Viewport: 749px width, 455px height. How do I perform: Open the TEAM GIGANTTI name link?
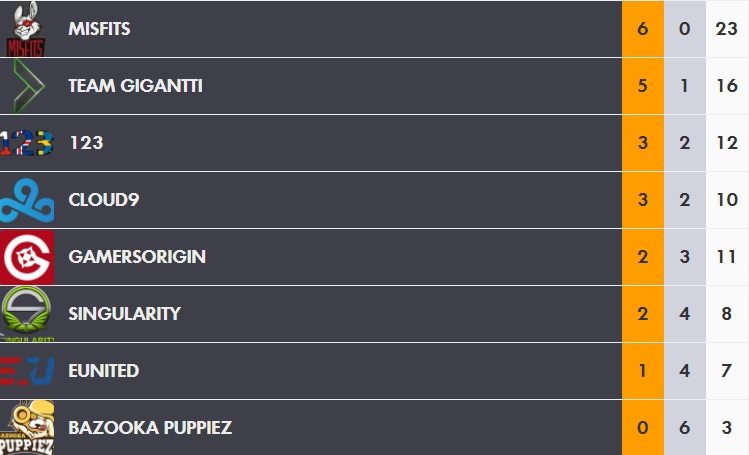click(x=135, y=86)
